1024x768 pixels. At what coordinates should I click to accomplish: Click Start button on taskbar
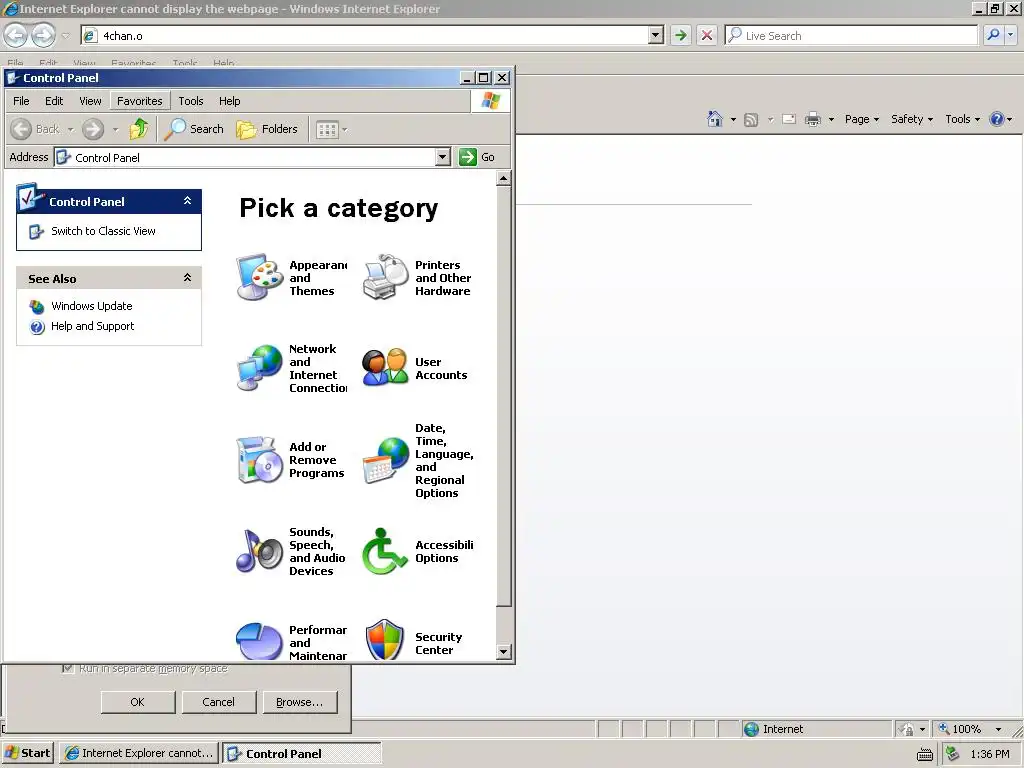point(28,754)
